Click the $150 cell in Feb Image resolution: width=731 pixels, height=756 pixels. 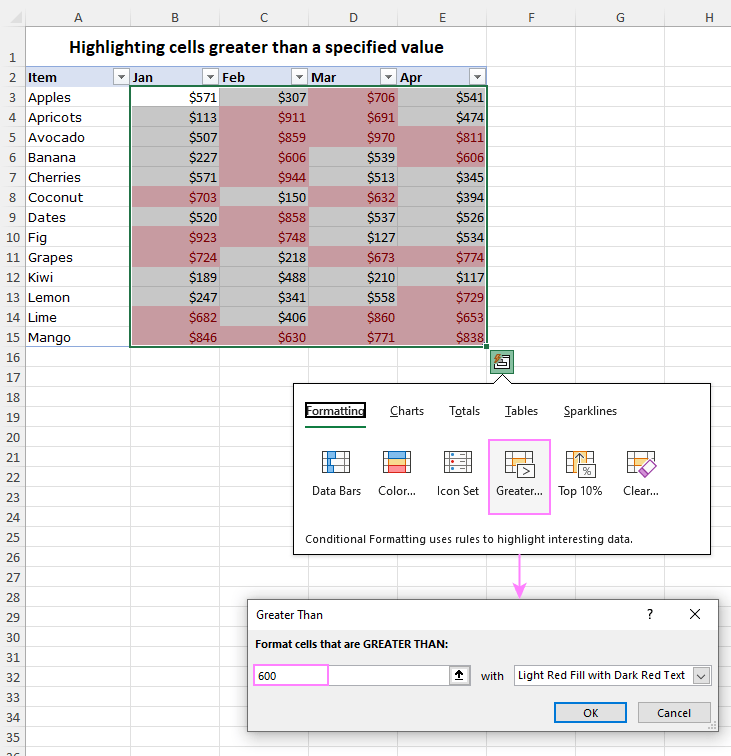tap(264, 197)
